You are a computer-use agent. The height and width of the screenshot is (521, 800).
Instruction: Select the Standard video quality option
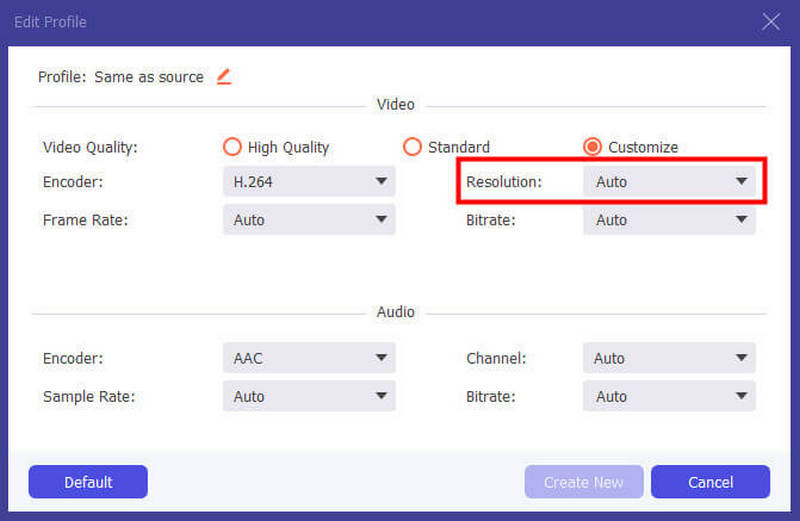[412, 147]
